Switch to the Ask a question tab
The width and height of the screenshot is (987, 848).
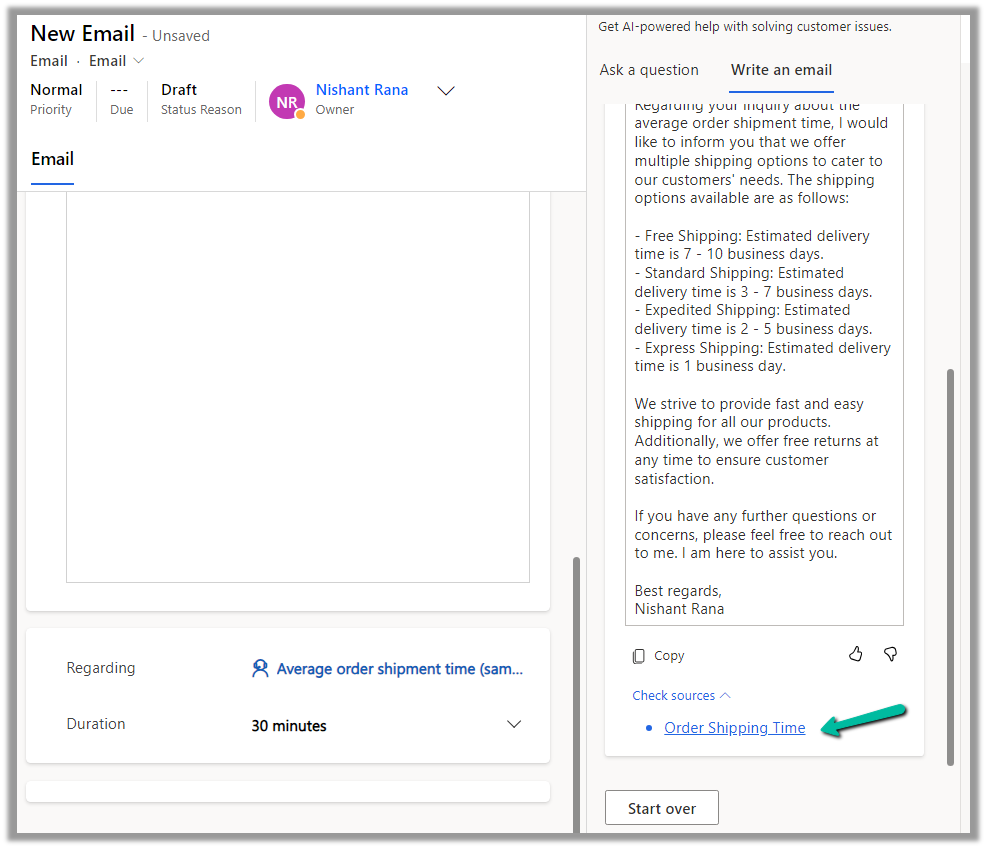649,70
